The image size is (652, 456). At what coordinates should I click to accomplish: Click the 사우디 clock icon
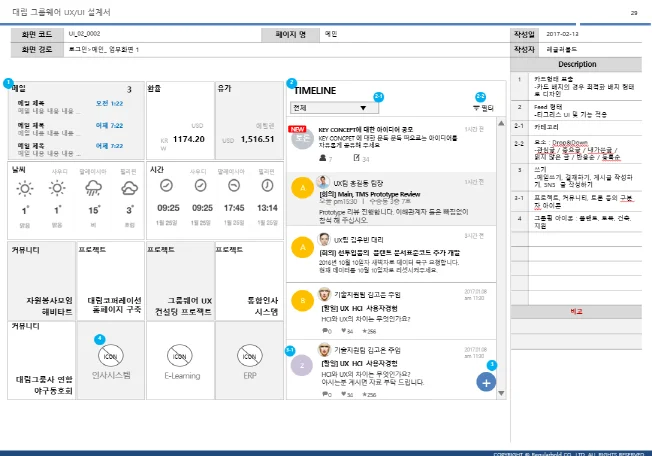click(x=200, y=185)
